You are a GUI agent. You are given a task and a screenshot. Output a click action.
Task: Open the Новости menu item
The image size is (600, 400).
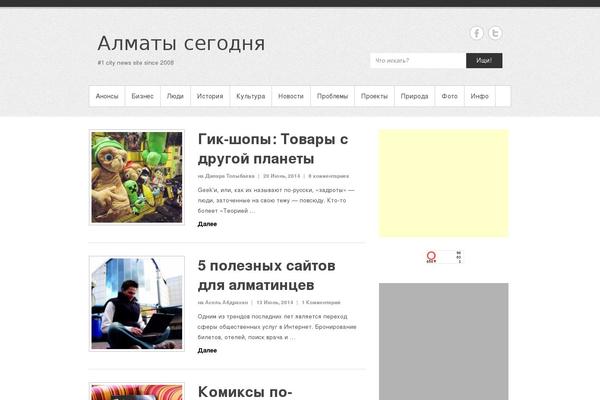[291, 96]
